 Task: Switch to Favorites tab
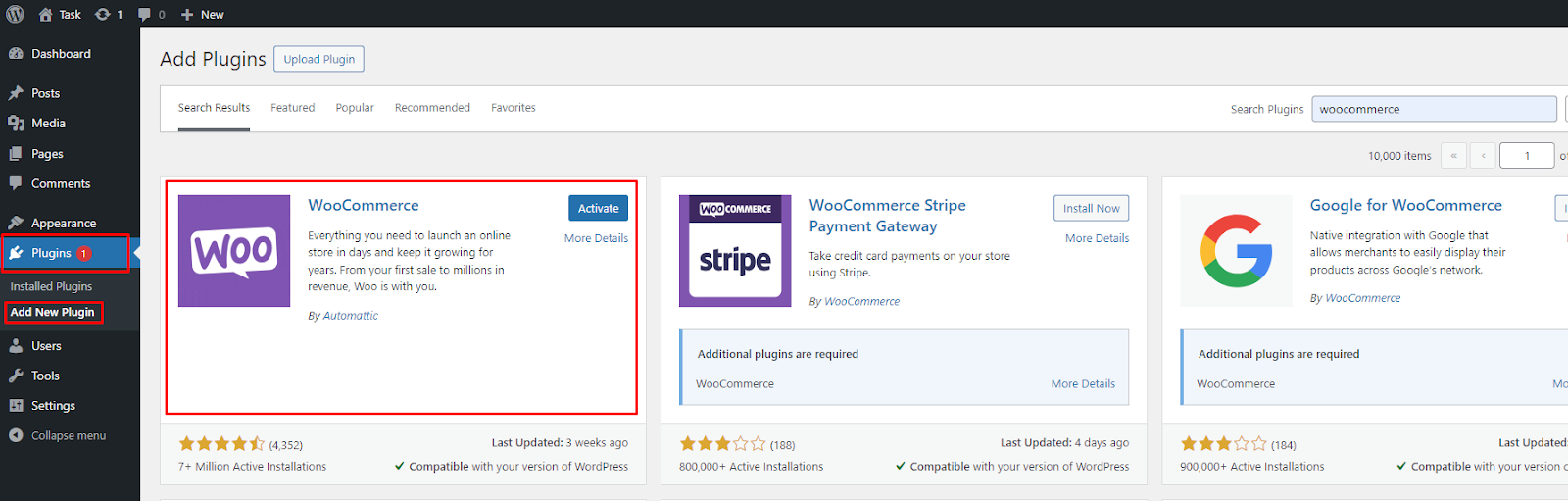514,108
